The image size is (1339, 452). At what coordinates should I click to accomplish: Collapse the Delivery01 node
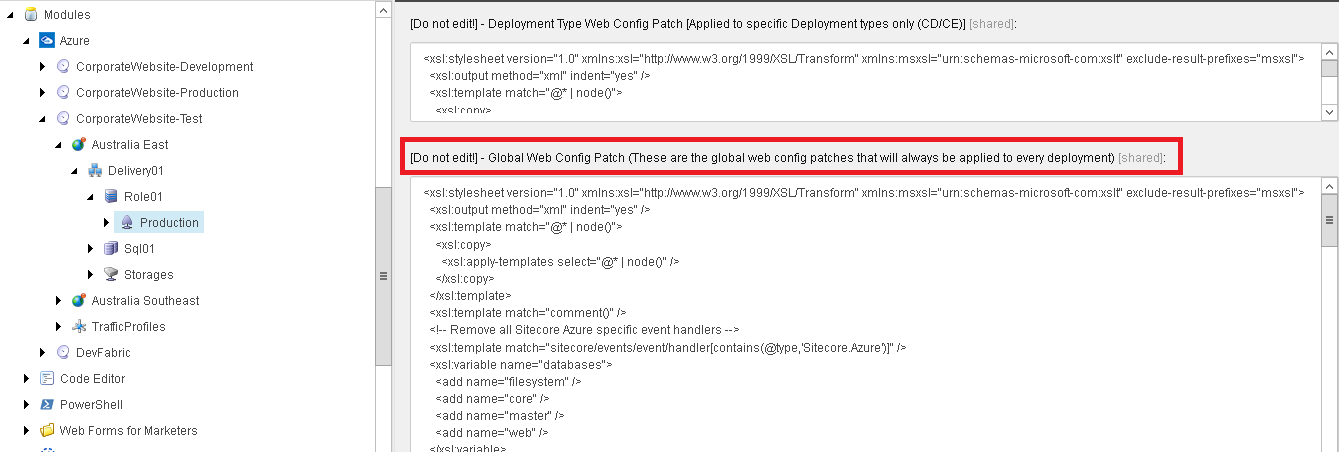[x=74, y=171]
